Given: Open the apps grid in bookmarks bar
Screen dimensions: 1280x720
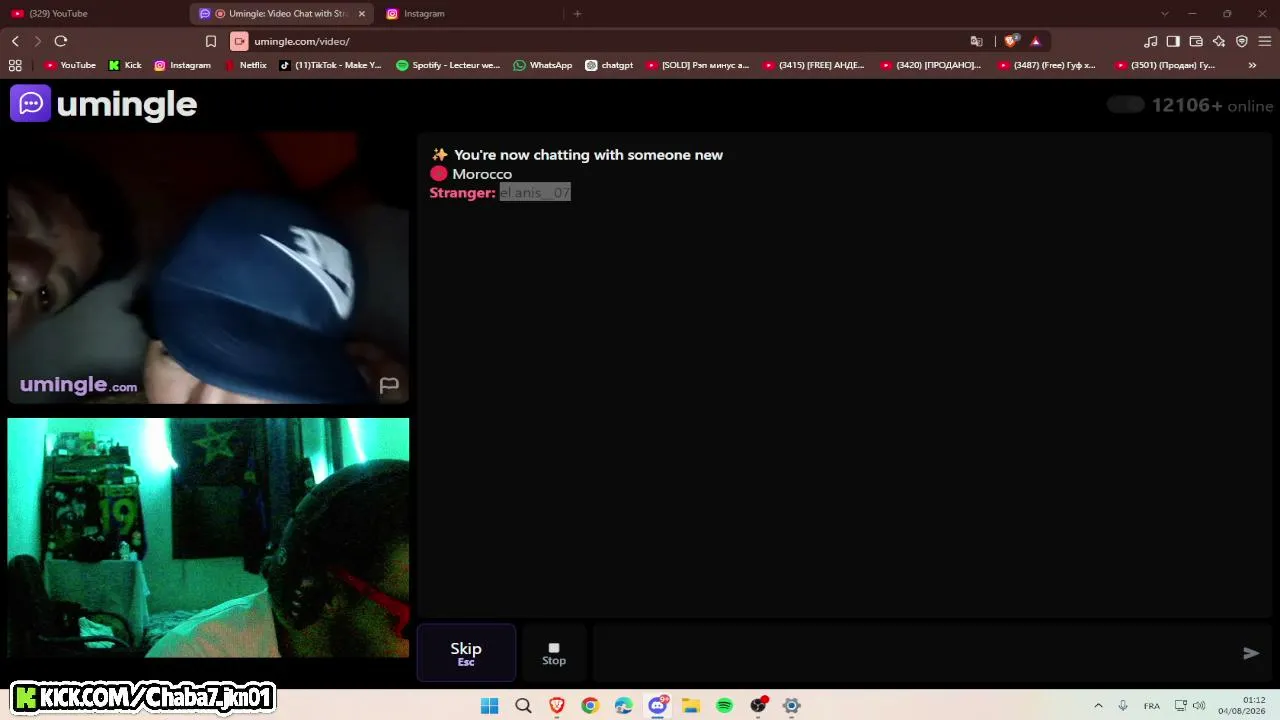Looking at the screenshot, I should (x=15, y=65).
